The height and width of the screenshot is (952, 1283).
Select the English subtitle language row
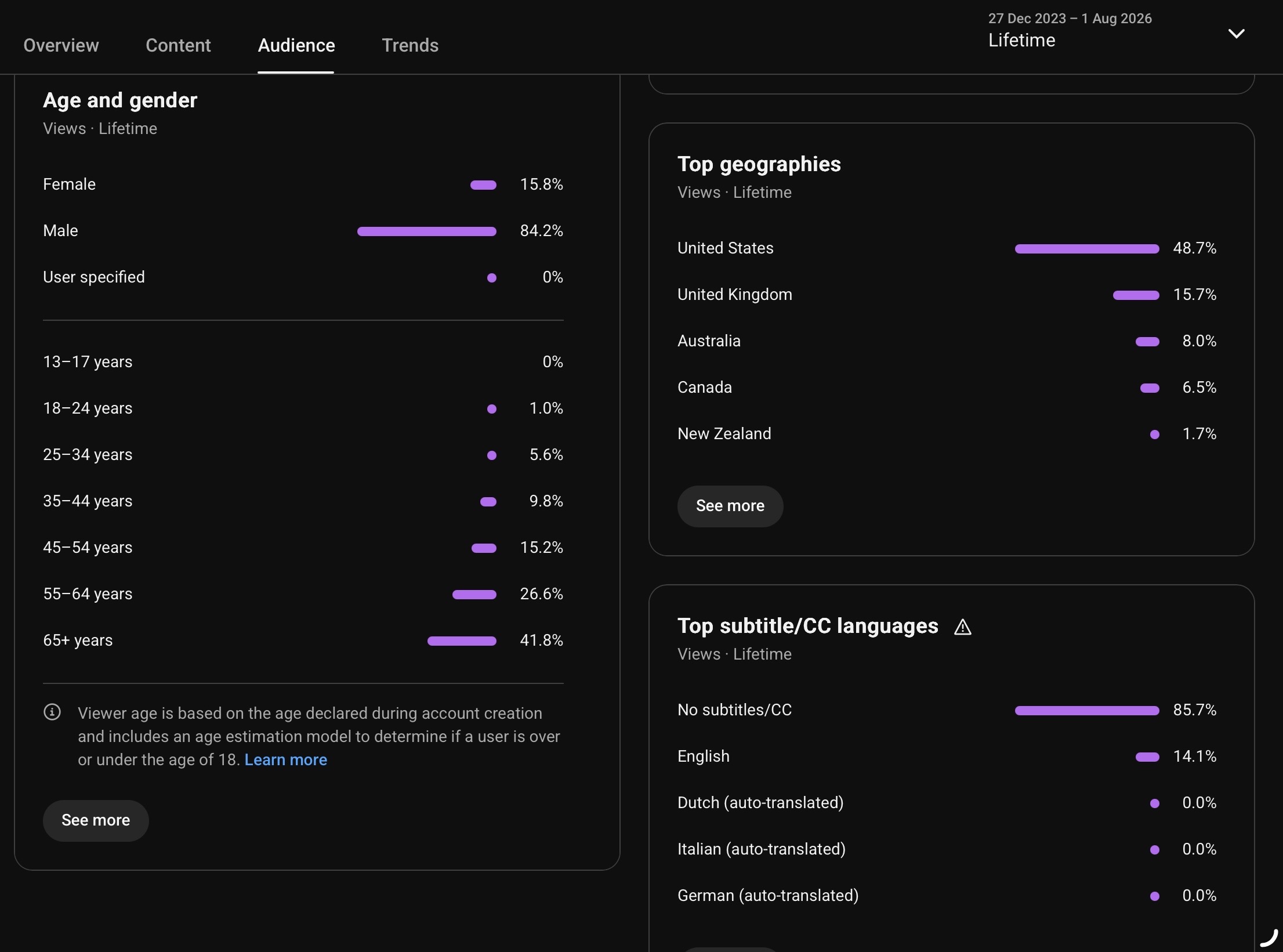[x=947, y=756]
